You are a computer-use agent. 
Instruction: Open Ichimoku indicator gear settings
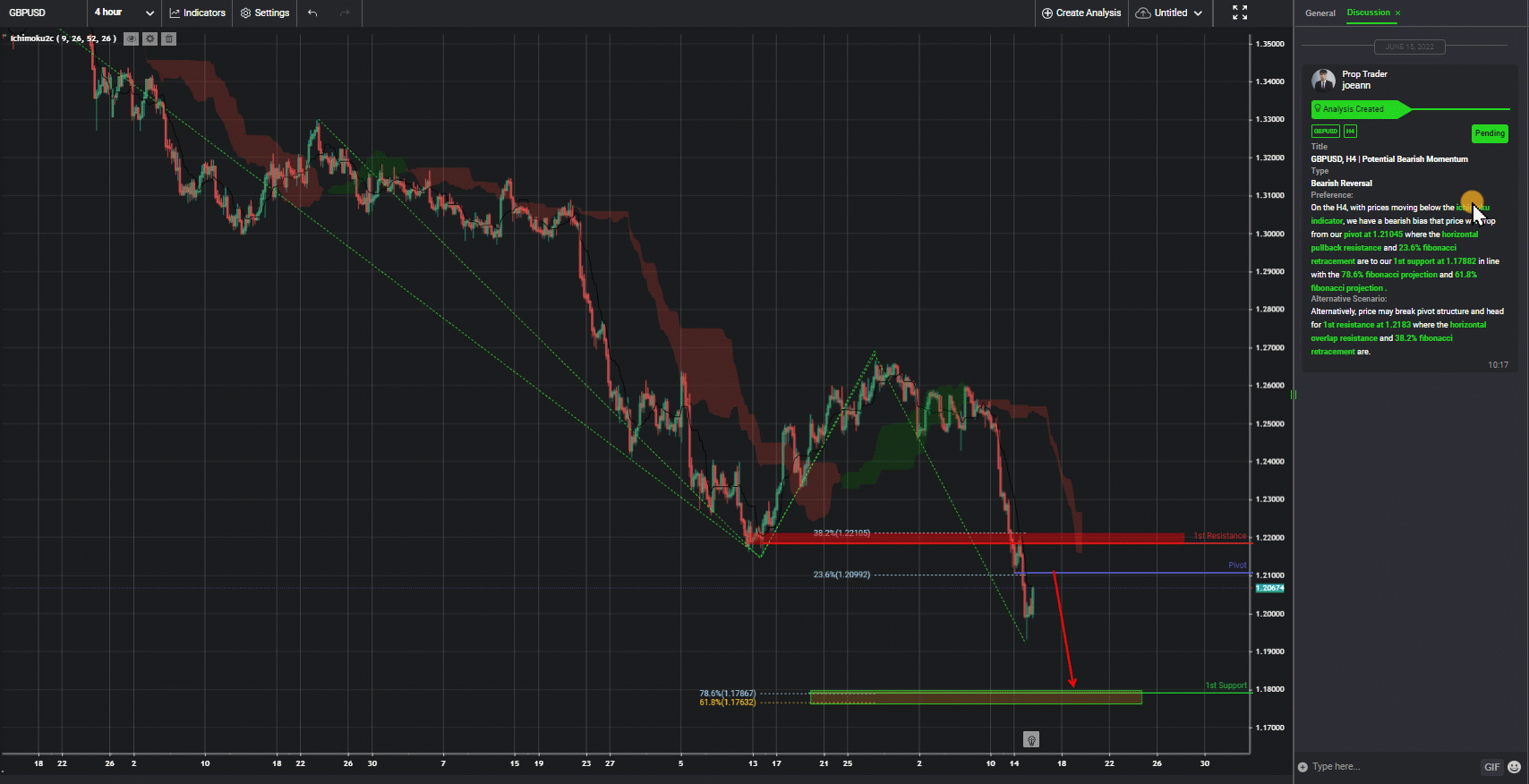pyautogui.click(x=150, y=38)
